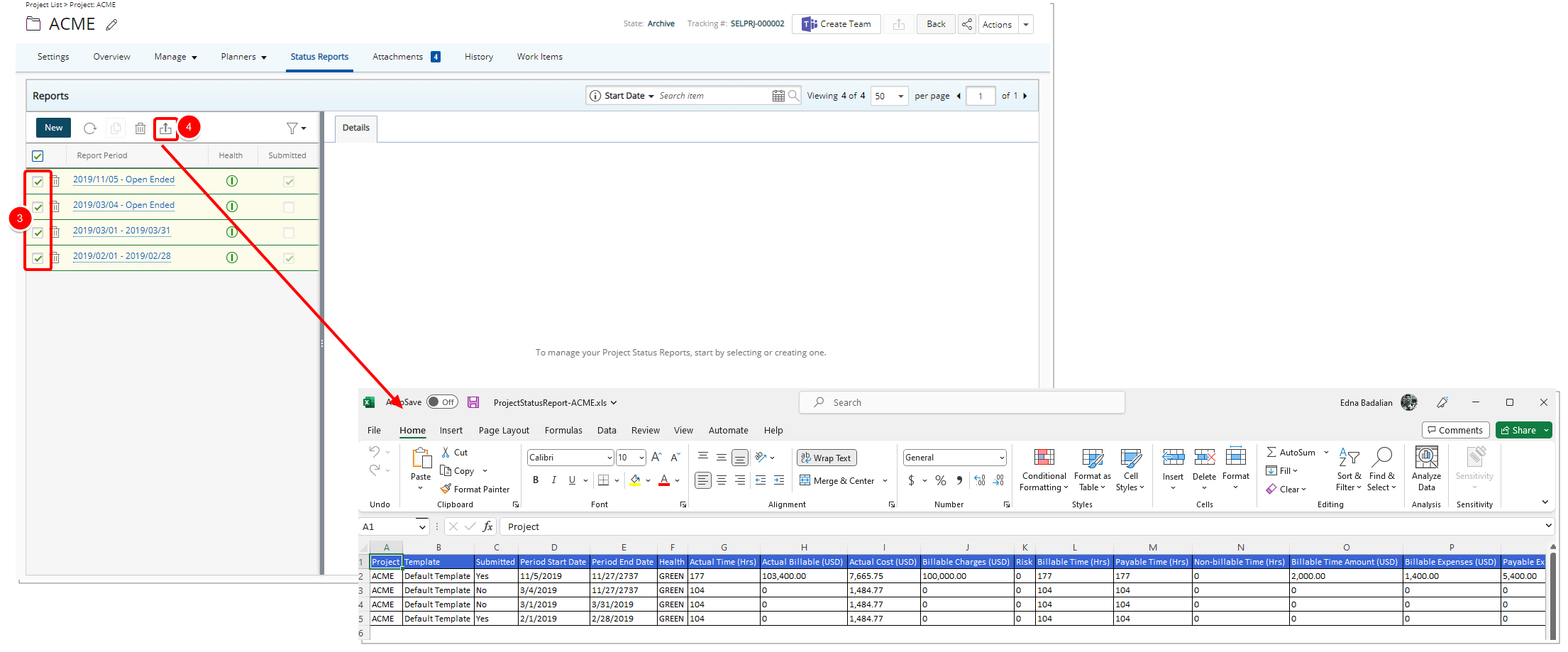This screenshot has height=652, width=1568.
Task: Toggle select-all checkbox in Reports header
Action: coord(38,155)
